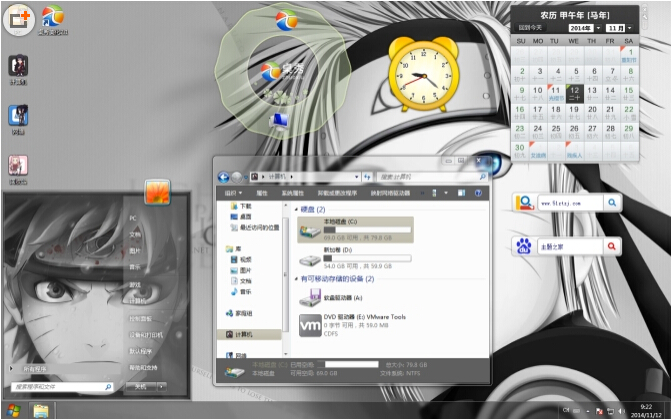Collapse the 有可移动存储的设备 (2) group

pyautogui.click(x=297, y=279)
